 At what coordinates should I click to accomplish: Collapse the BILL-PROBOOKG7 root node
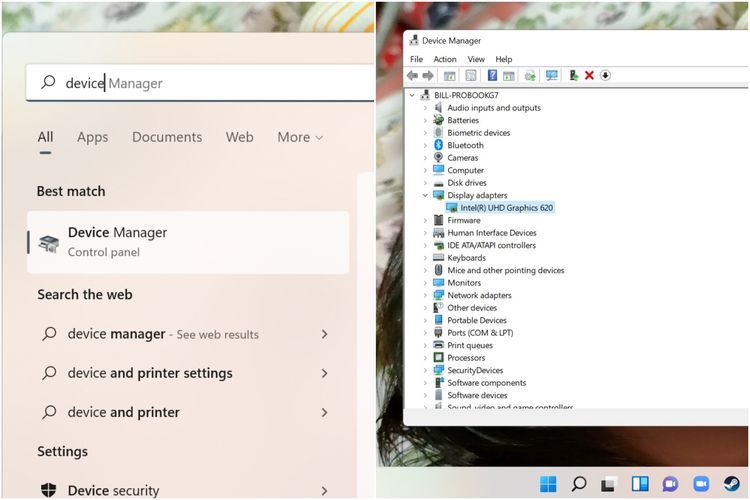412,95
